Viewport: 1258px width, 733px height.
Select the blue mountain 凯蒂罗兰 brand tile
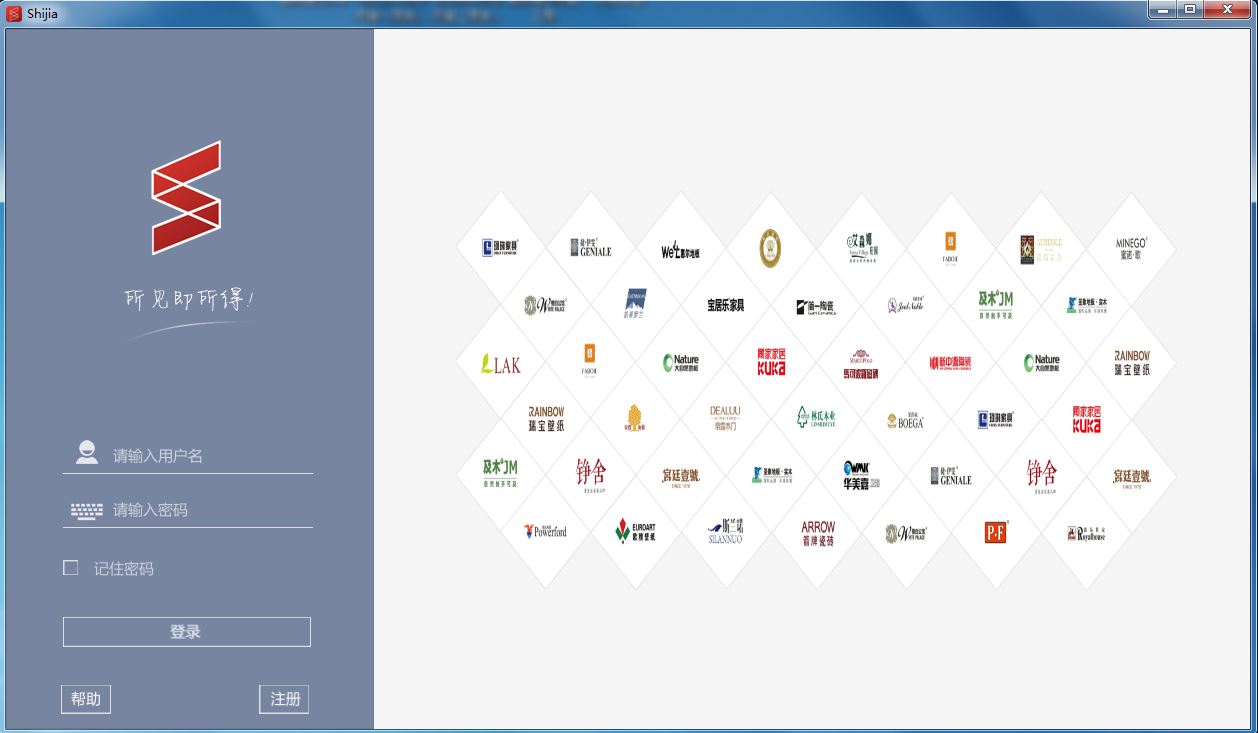pos(636,305)
